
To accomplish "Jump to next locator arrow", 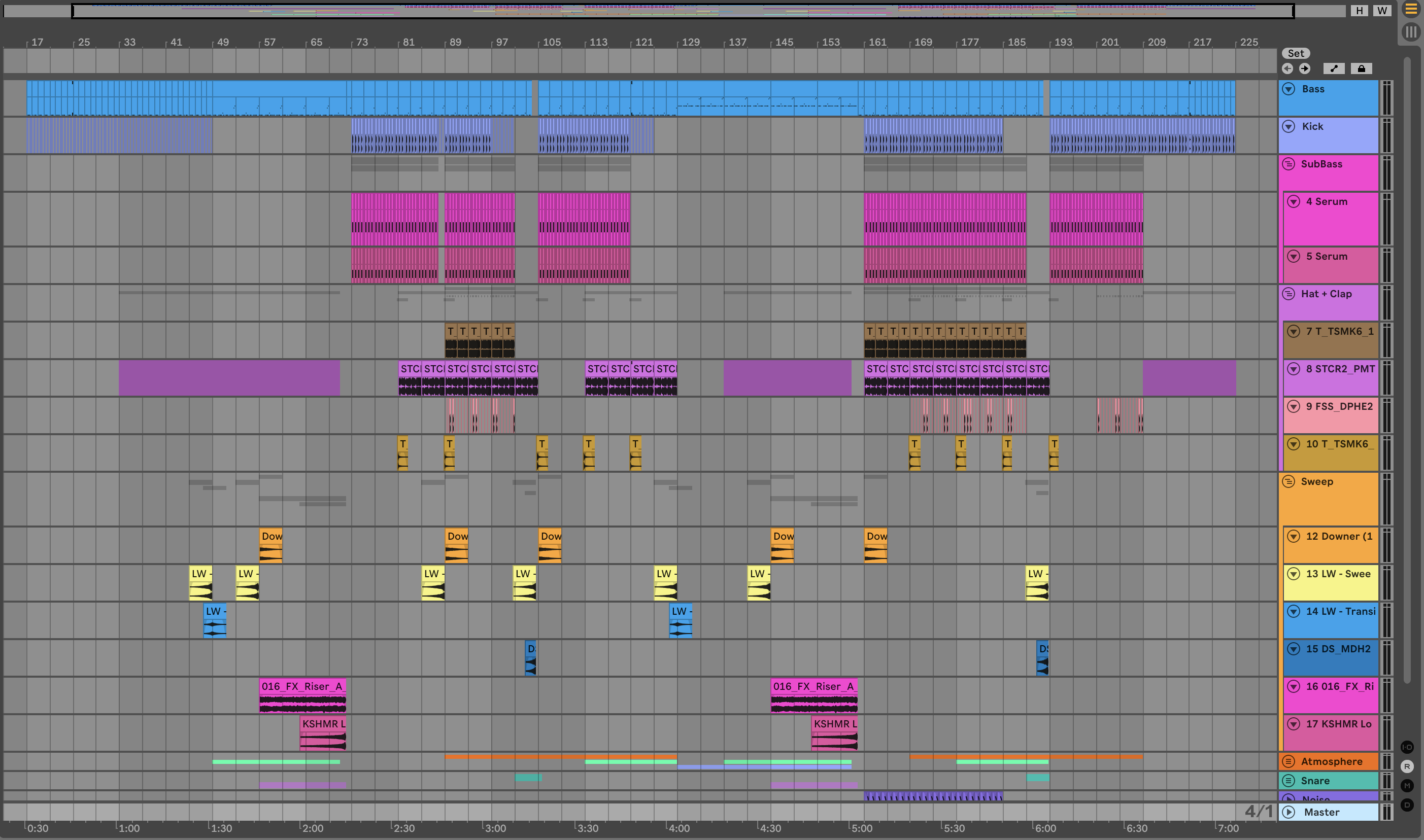I will (x=1305, y=68).
